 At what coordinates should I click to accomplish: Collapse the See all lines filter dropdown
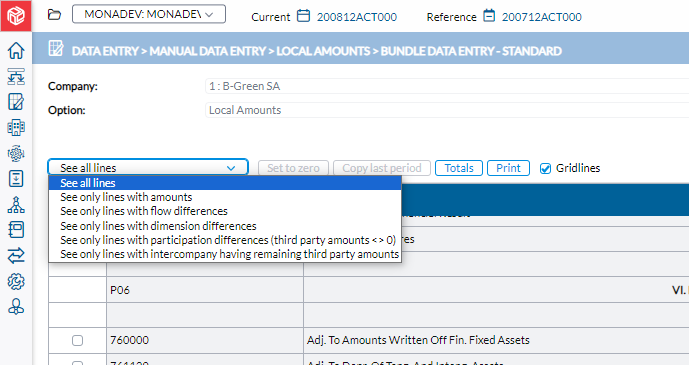click(x=148, y=167)
